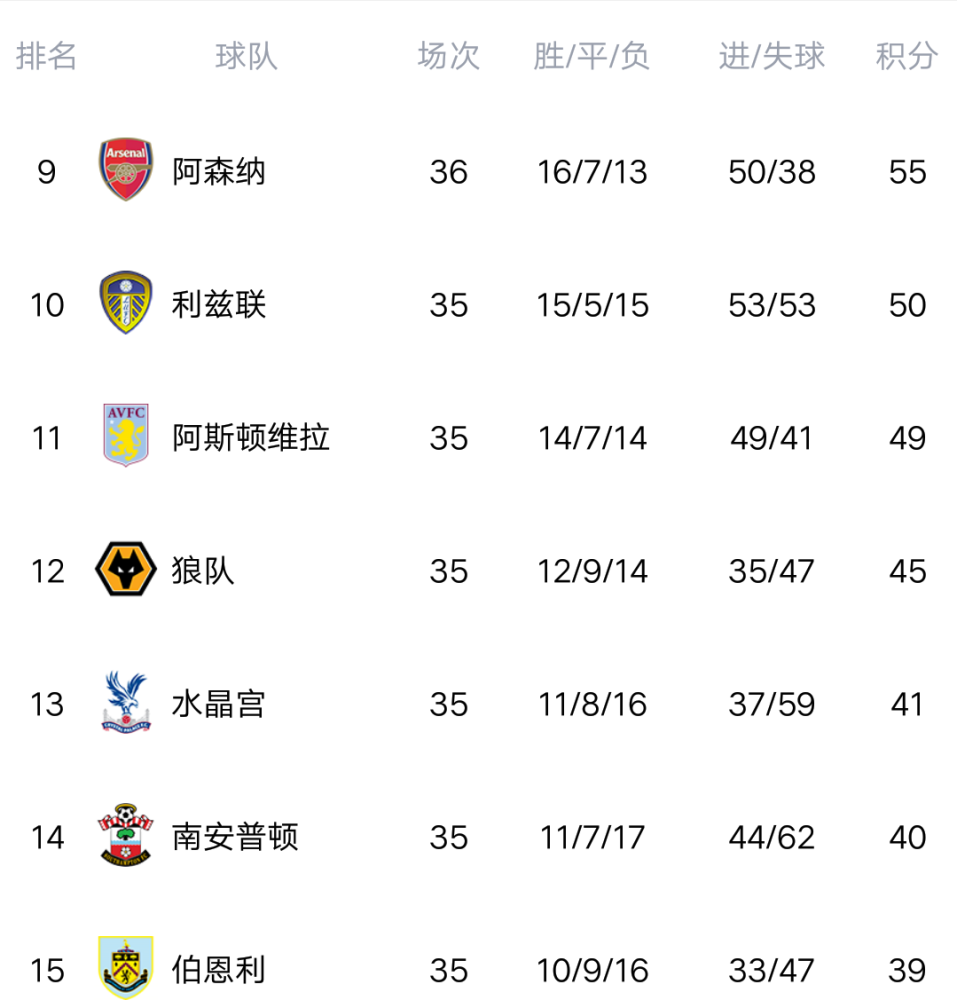Image resolution: width=957 pixels, height=1000 pixels.
Task: Select team 伯恩利
Action: (x=219, y=970)
